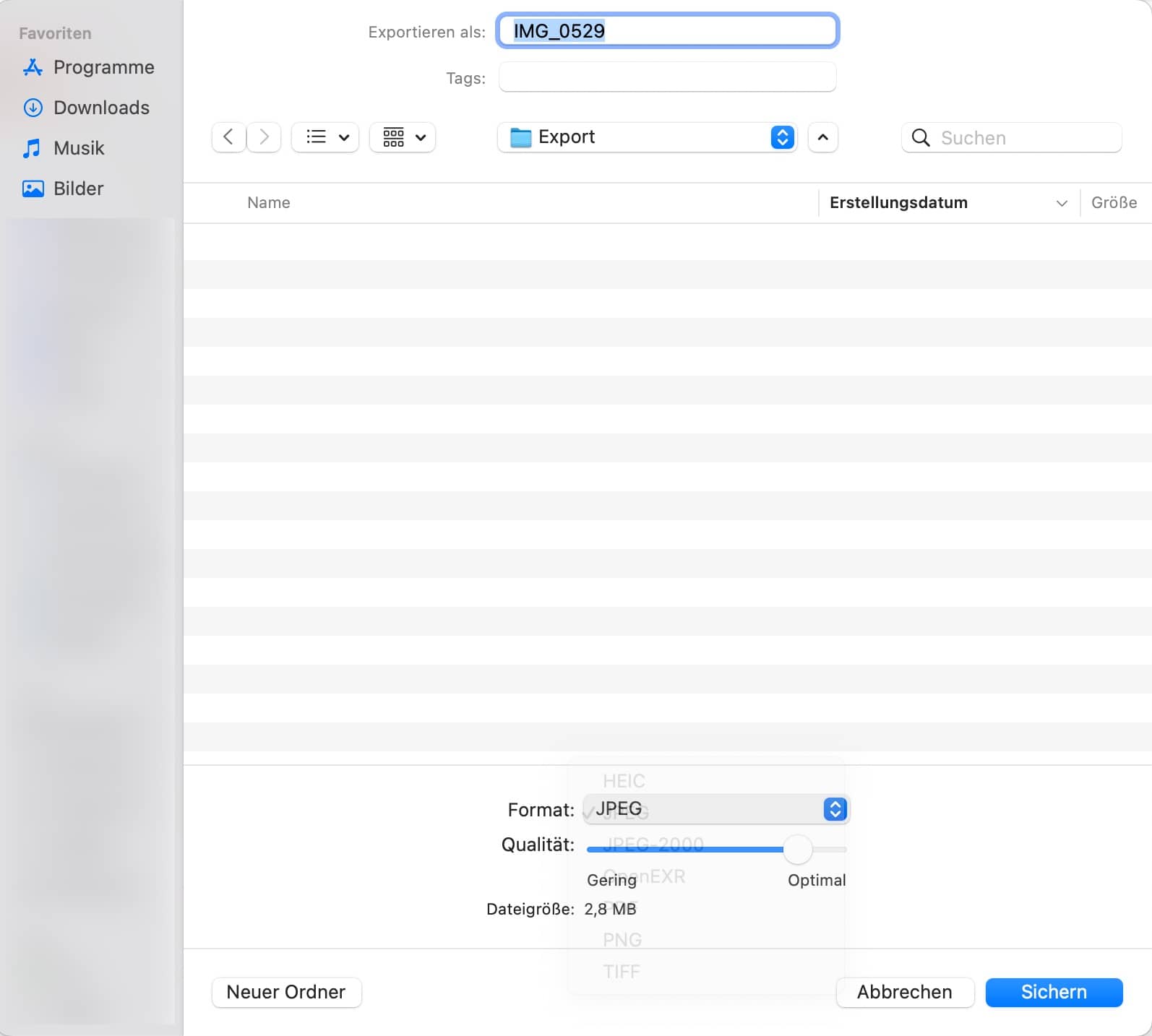Open the Export folder location popup
1152x1036 pixels.
(x=647, y=137)
